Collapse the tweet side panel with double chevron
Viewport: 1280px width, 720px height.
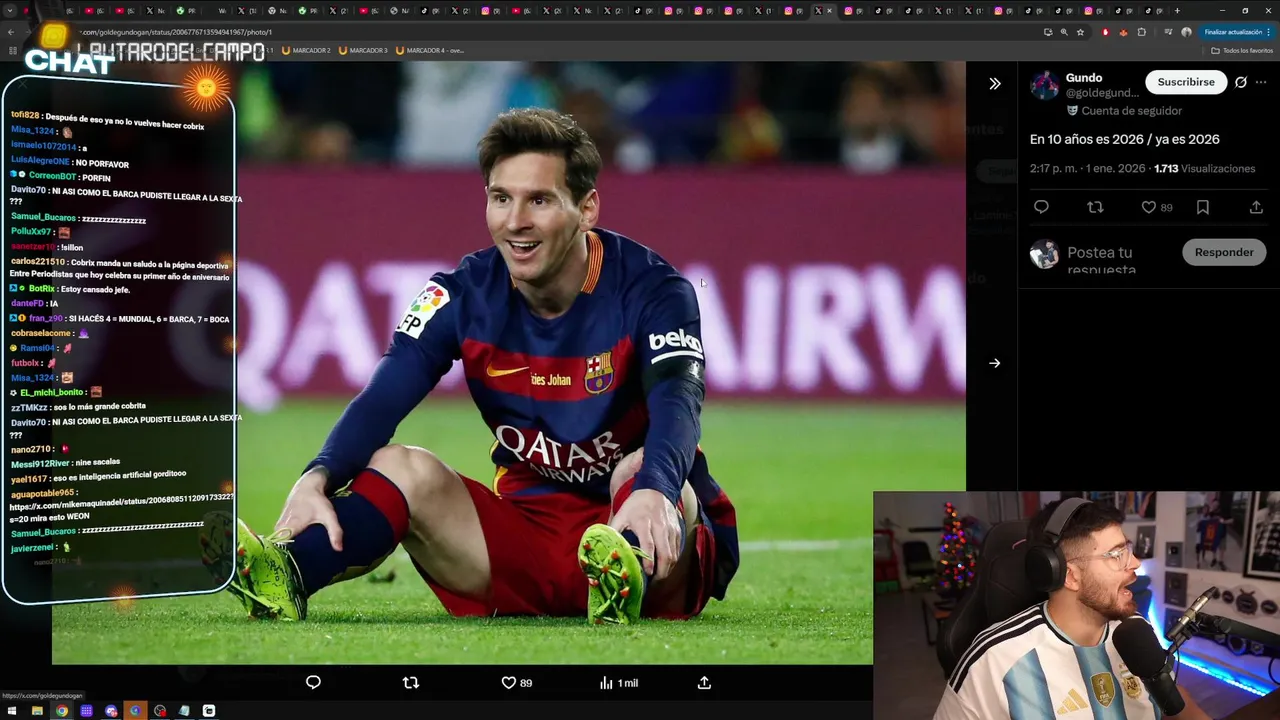coord(994,84)
